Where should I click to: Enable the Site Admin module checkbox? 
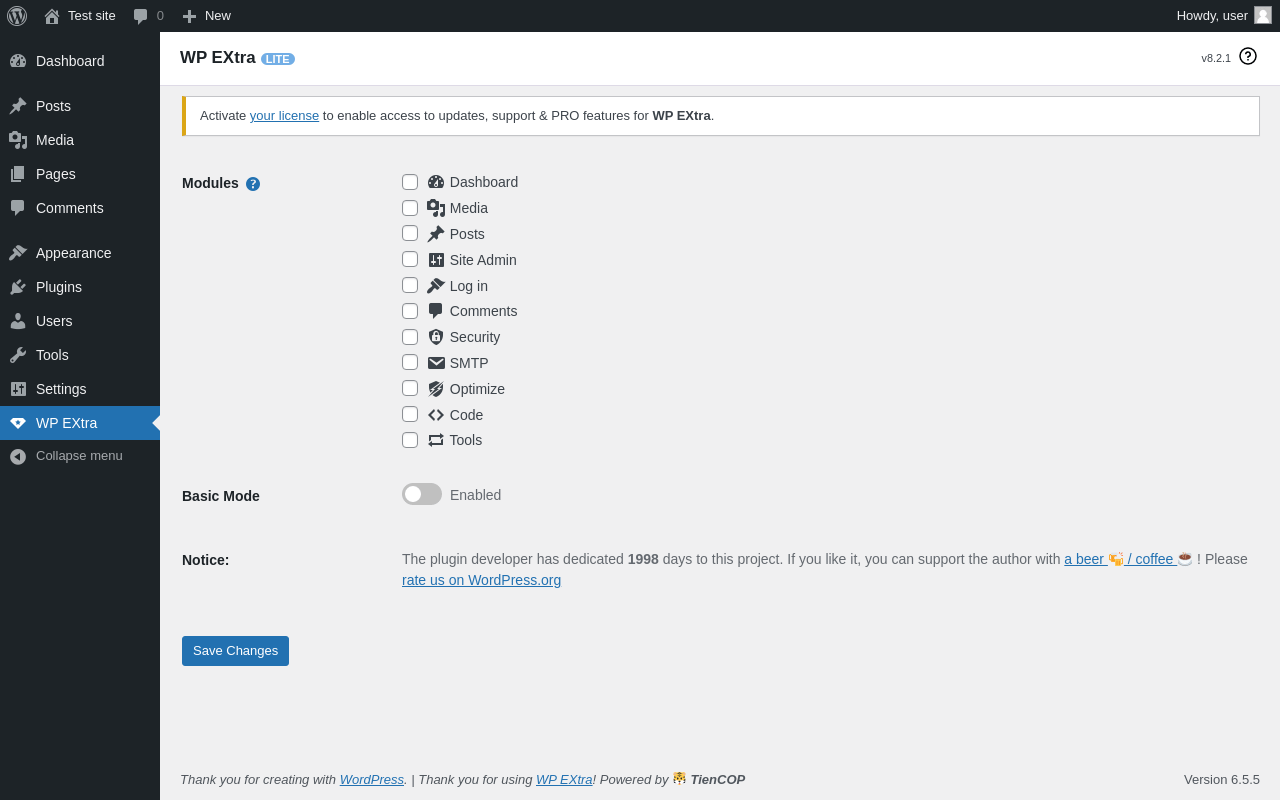click(x=410, y=259)
